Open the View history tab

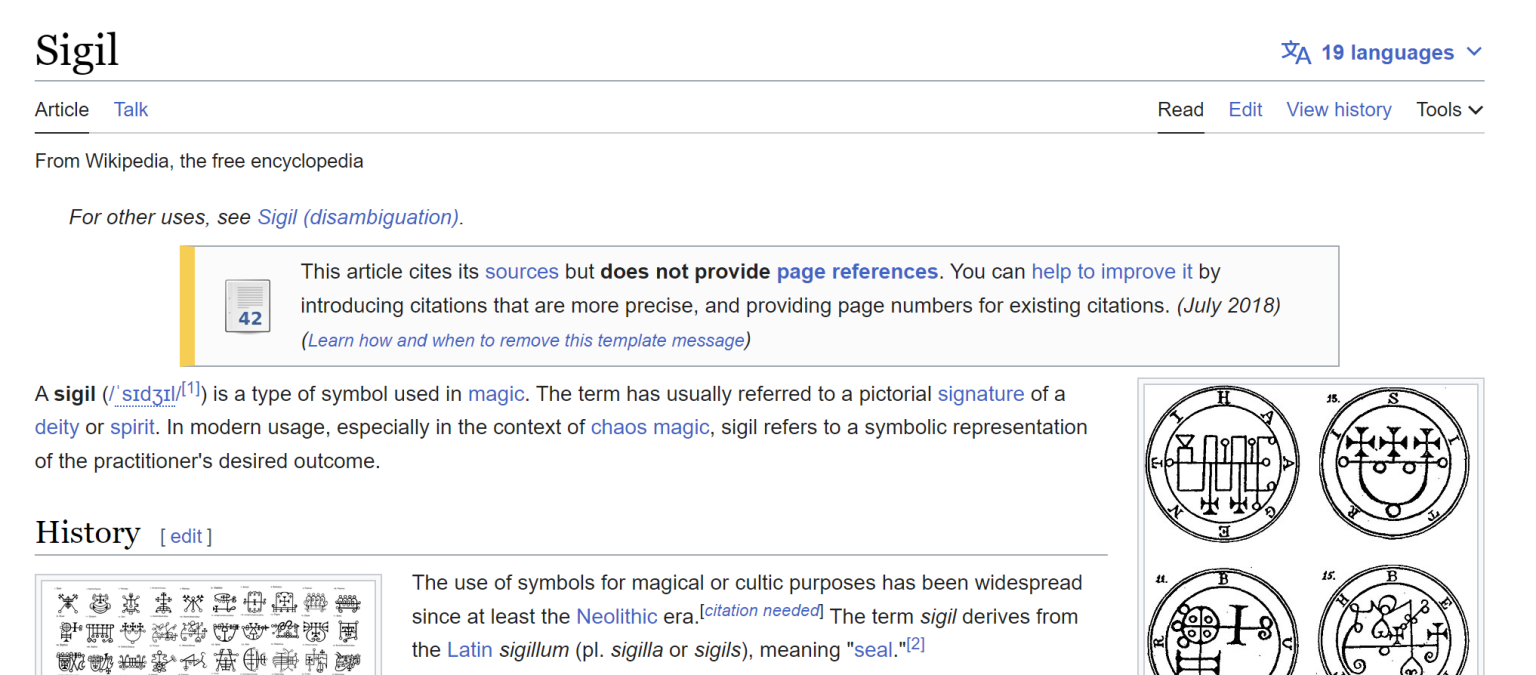coord(1339,110)
